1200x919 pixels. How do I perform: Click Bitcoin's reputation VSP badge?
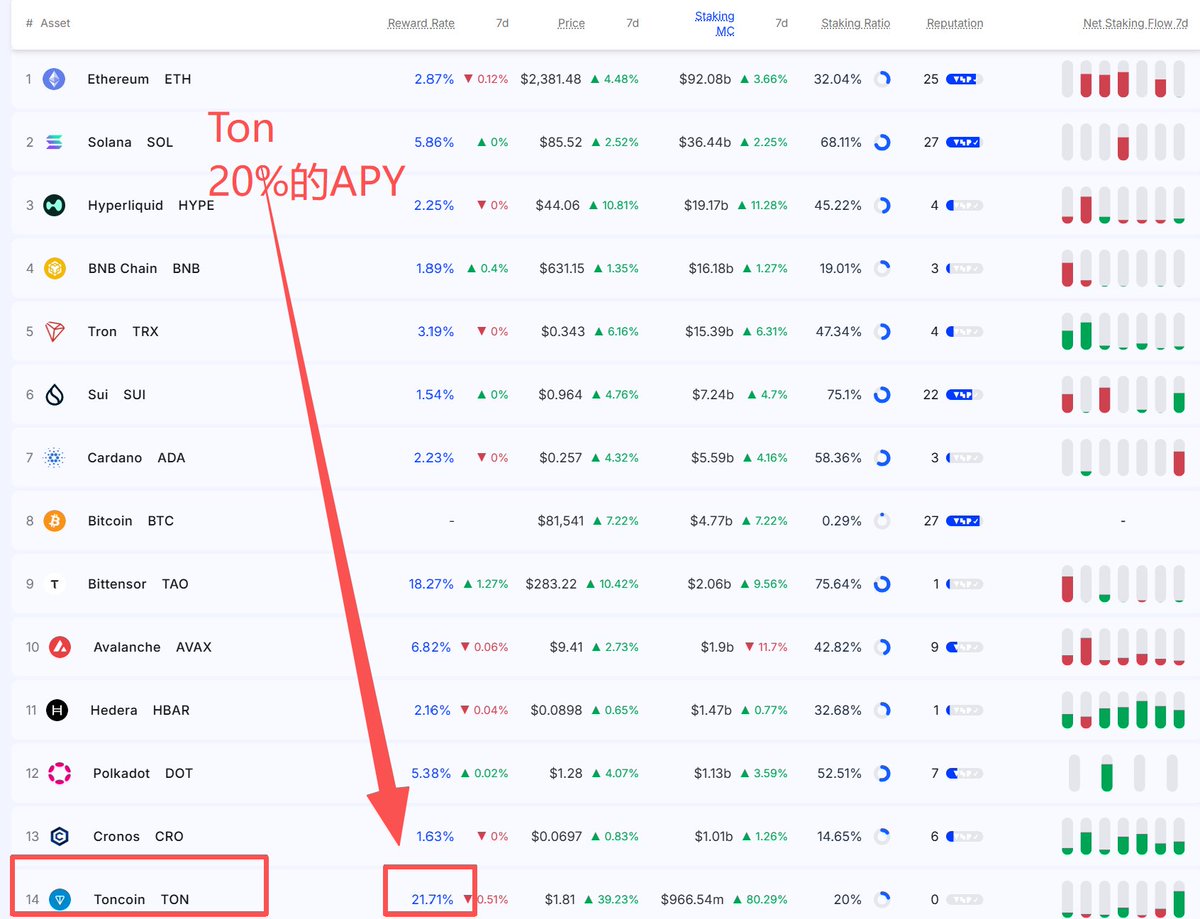[x=964, y=521]
